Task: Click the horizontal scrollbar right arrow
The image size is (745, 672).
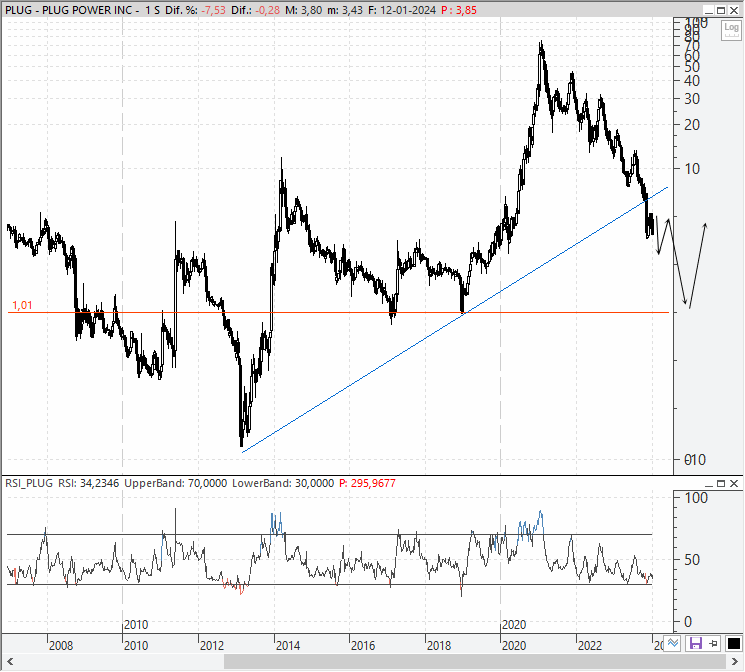Action: coord(735,662)
